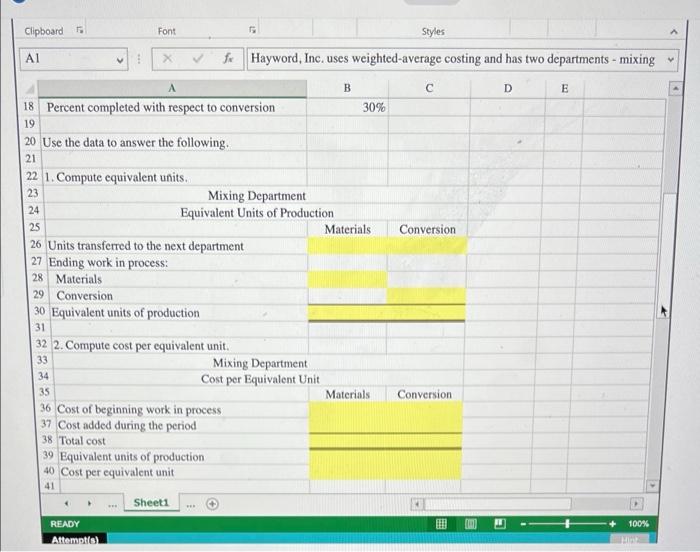Viewport: 700px width, 552px height.
Task: Switch to Page Layout view icon
Action: click(x=471, y=523)
